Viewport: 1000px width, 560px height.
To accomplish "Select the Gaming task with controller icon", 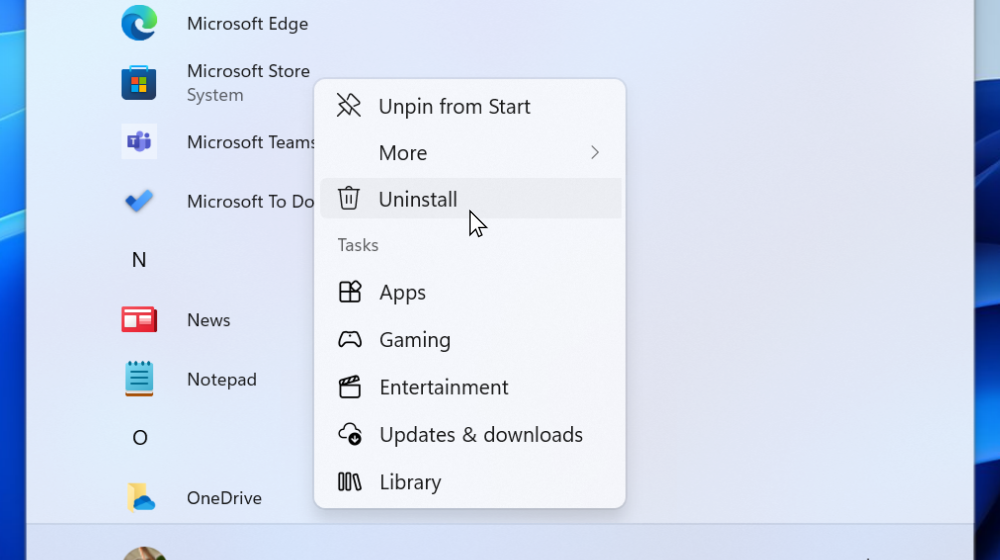I will pyautogui.click(x=414, y=340).
